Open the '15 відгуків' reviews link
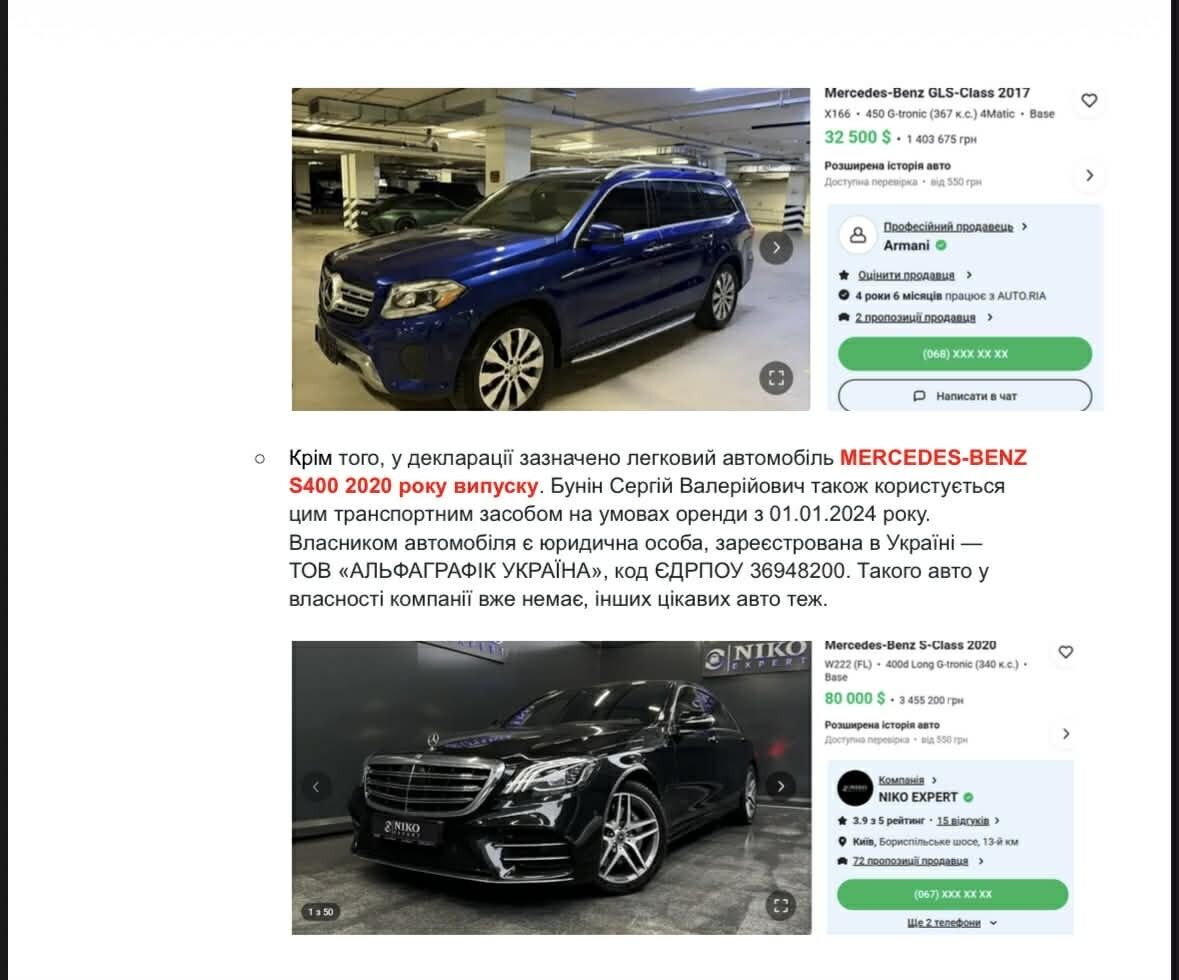Image resolution: width=1179 pixels, height=980 pixels. 962,821
